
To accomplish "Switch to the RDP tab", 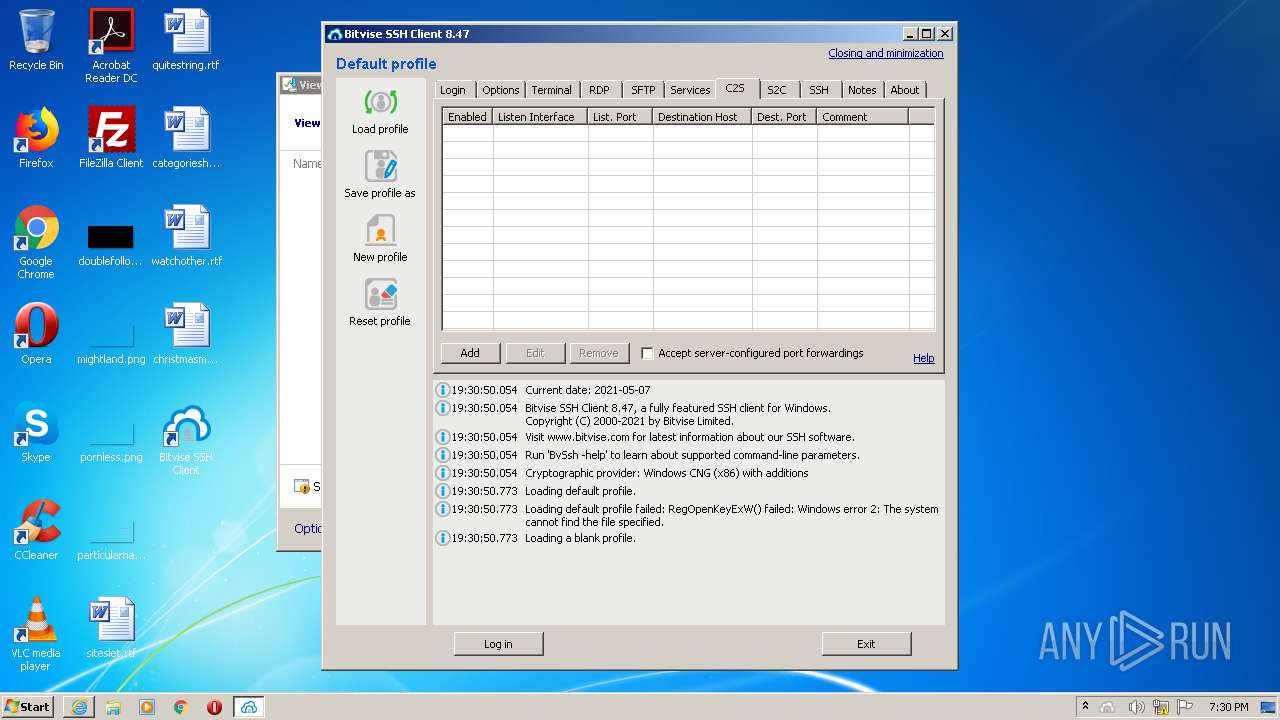I will 599,90.
